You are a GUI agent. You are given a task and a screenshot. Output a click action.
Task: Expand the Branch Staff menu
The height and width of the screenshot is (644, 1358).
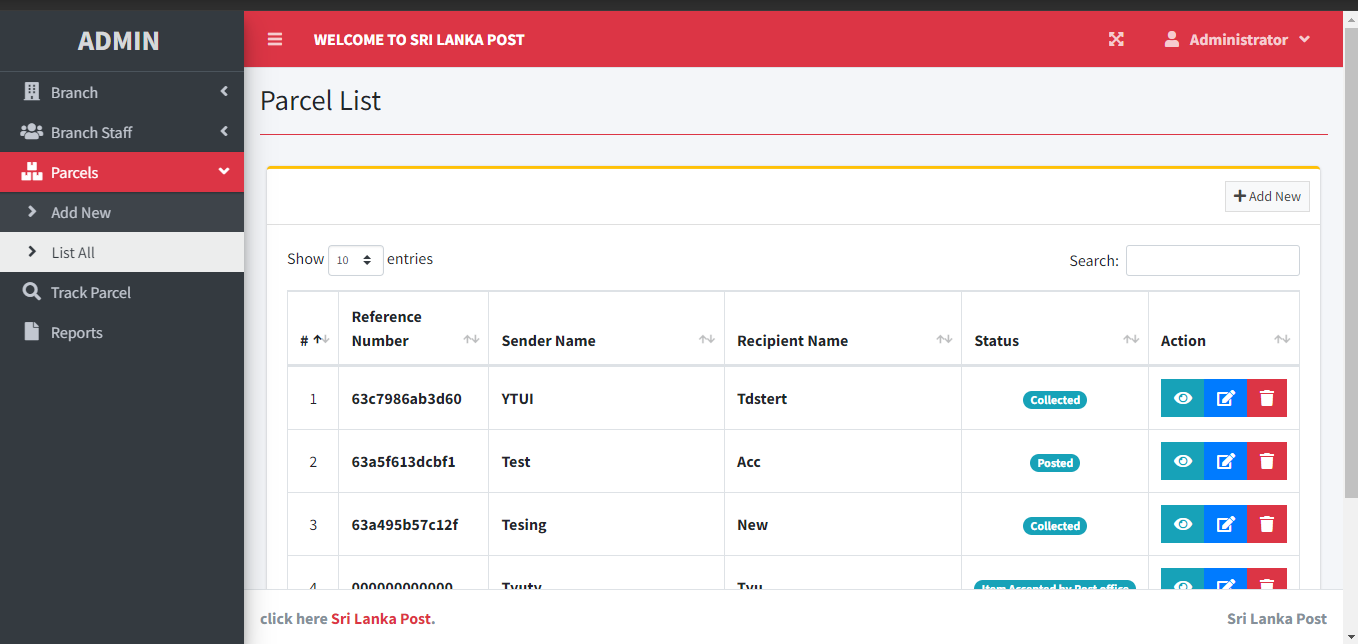[x=122, y=132]
